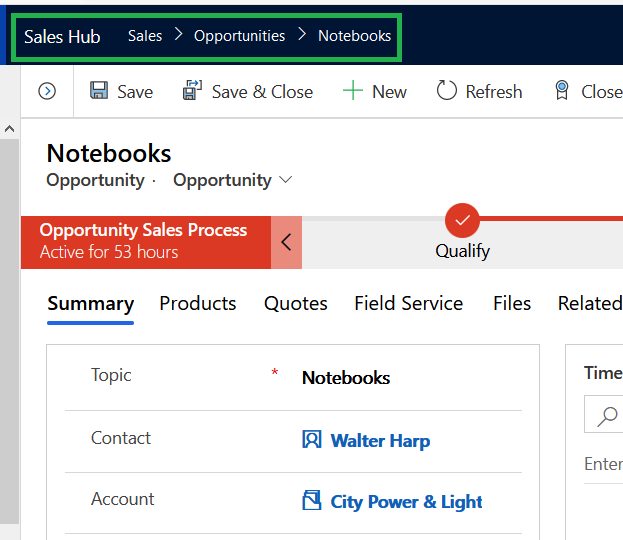This screenshot has height=540, width=623.
Task: Click the timeline search magnifier icon
Action: pyautogui.click(x=607, y=416)
